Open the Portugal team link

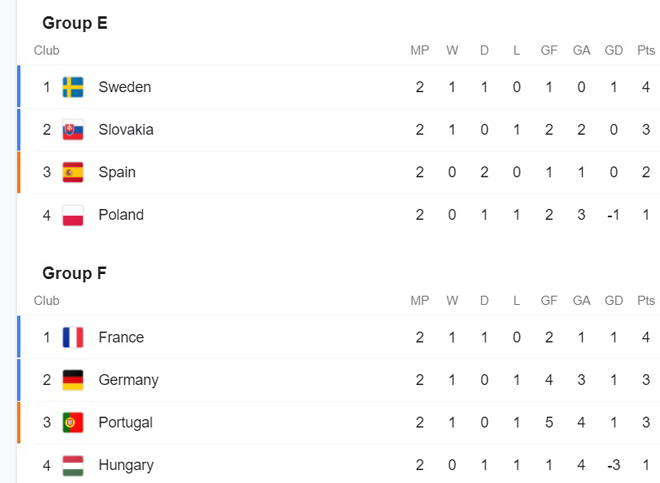coord(126,422)
